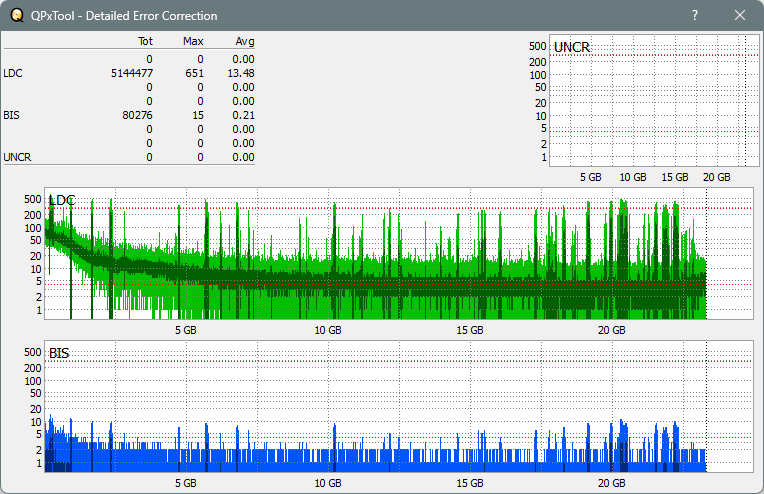Viewport: 764px width, 494px height.
Task: Click the UNCR graph title label
Action: click(x=571, y=48)
